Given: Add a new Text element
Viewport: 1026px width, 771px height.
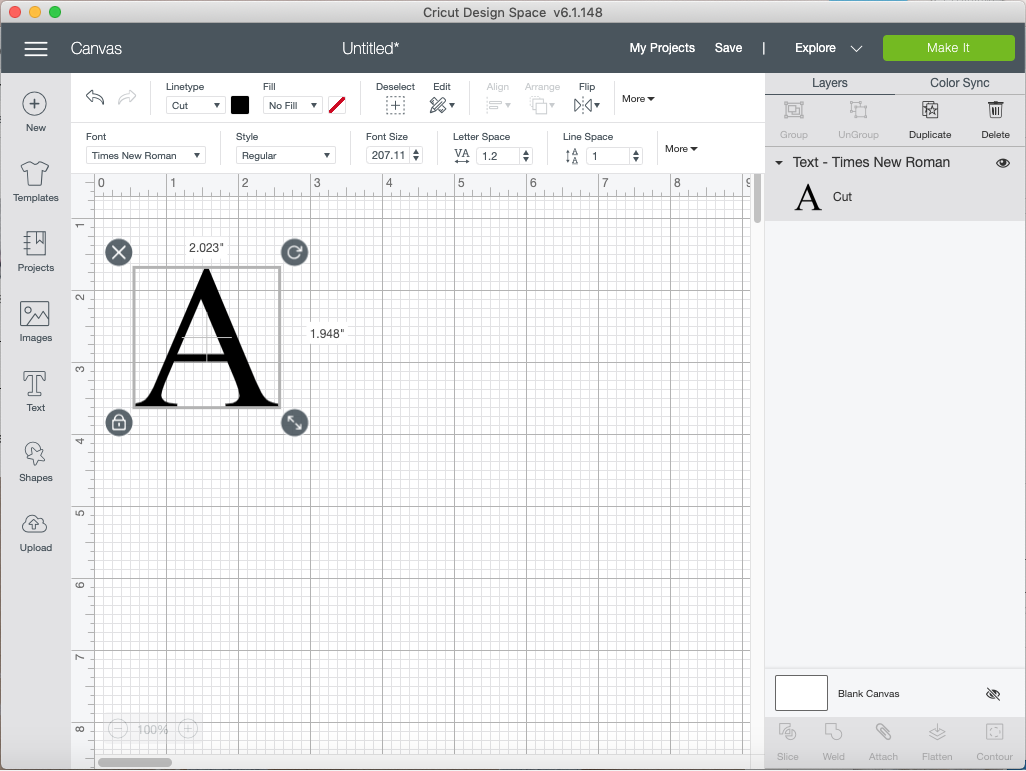Looking at the screenshot, I should (x=35, y=392).
